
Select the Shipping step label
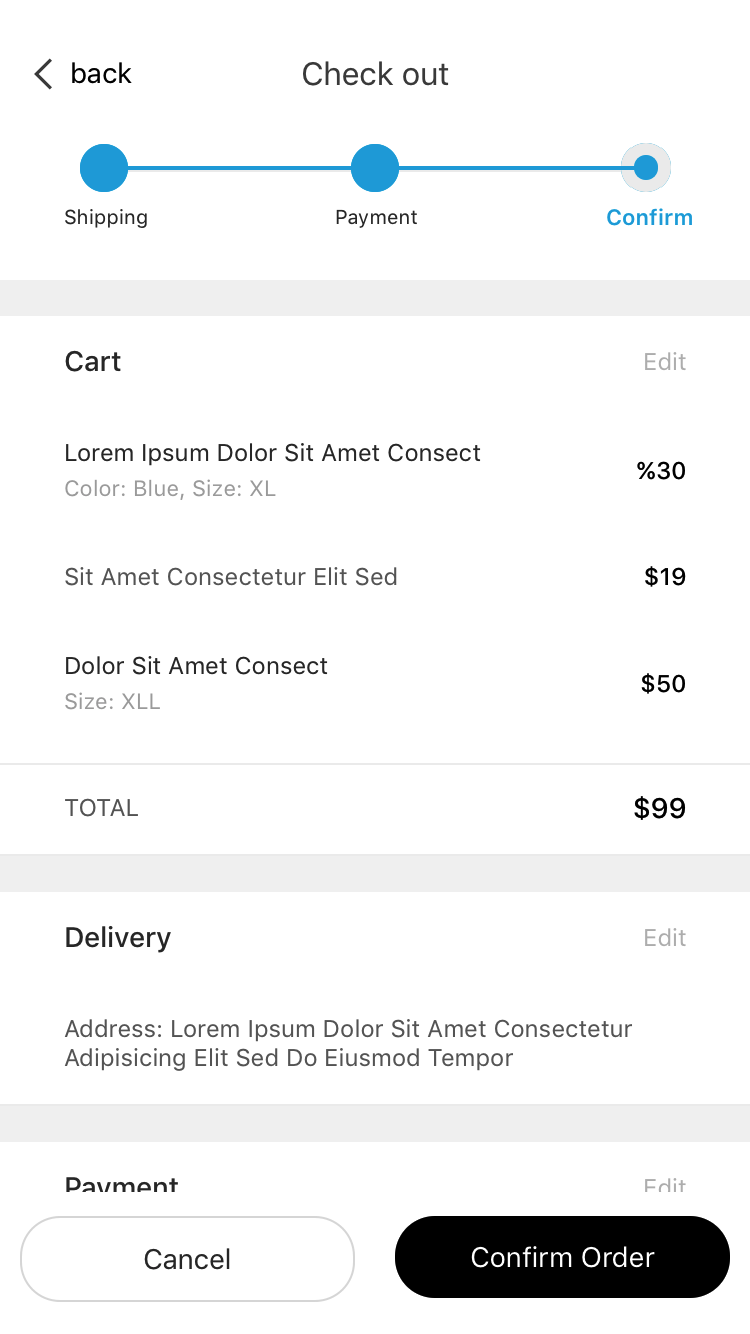tap(106, 217)
